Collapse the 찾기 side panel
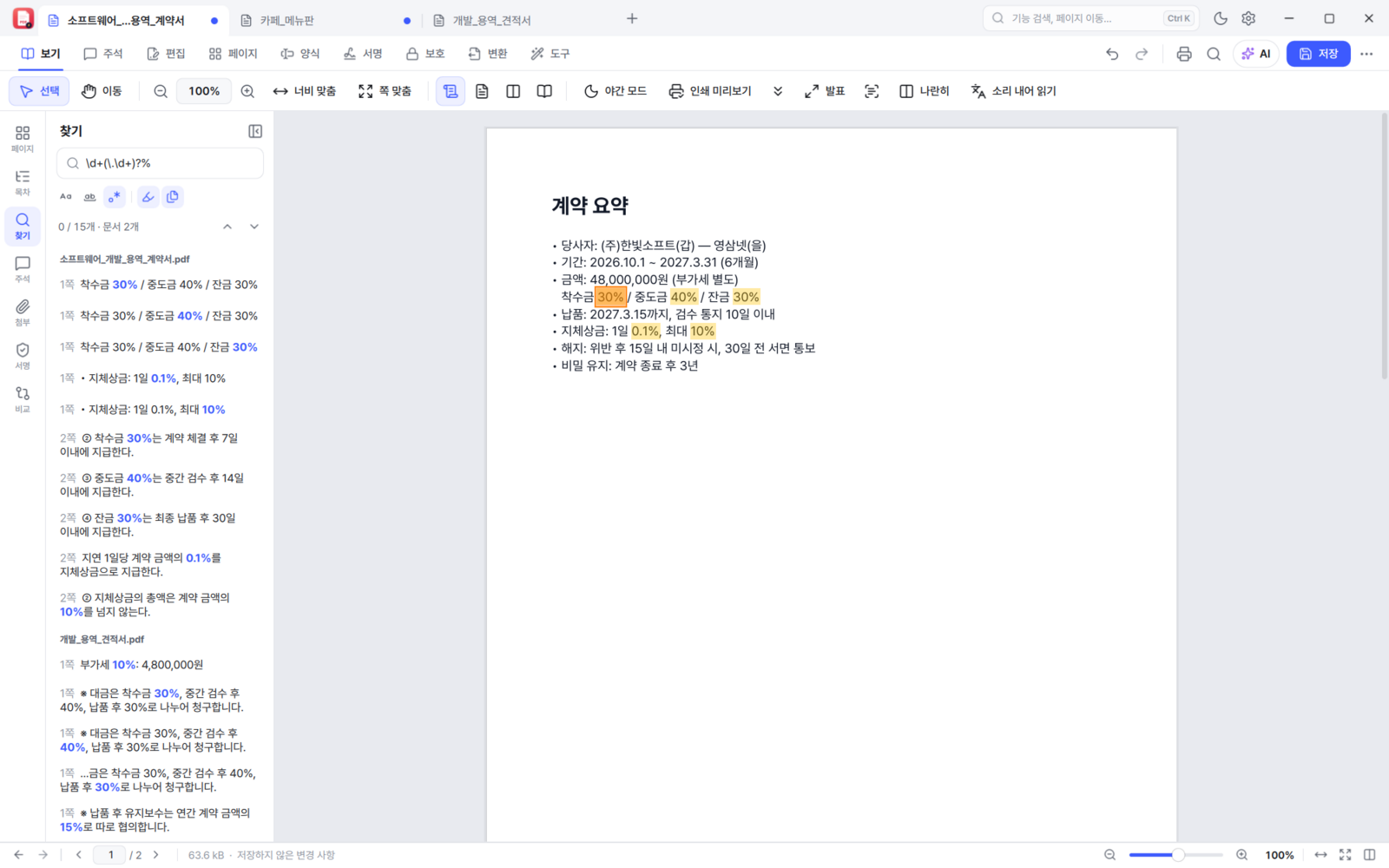Image resolution: width=1389 pixels, height=868 pixels. click(x=255, y=131)
